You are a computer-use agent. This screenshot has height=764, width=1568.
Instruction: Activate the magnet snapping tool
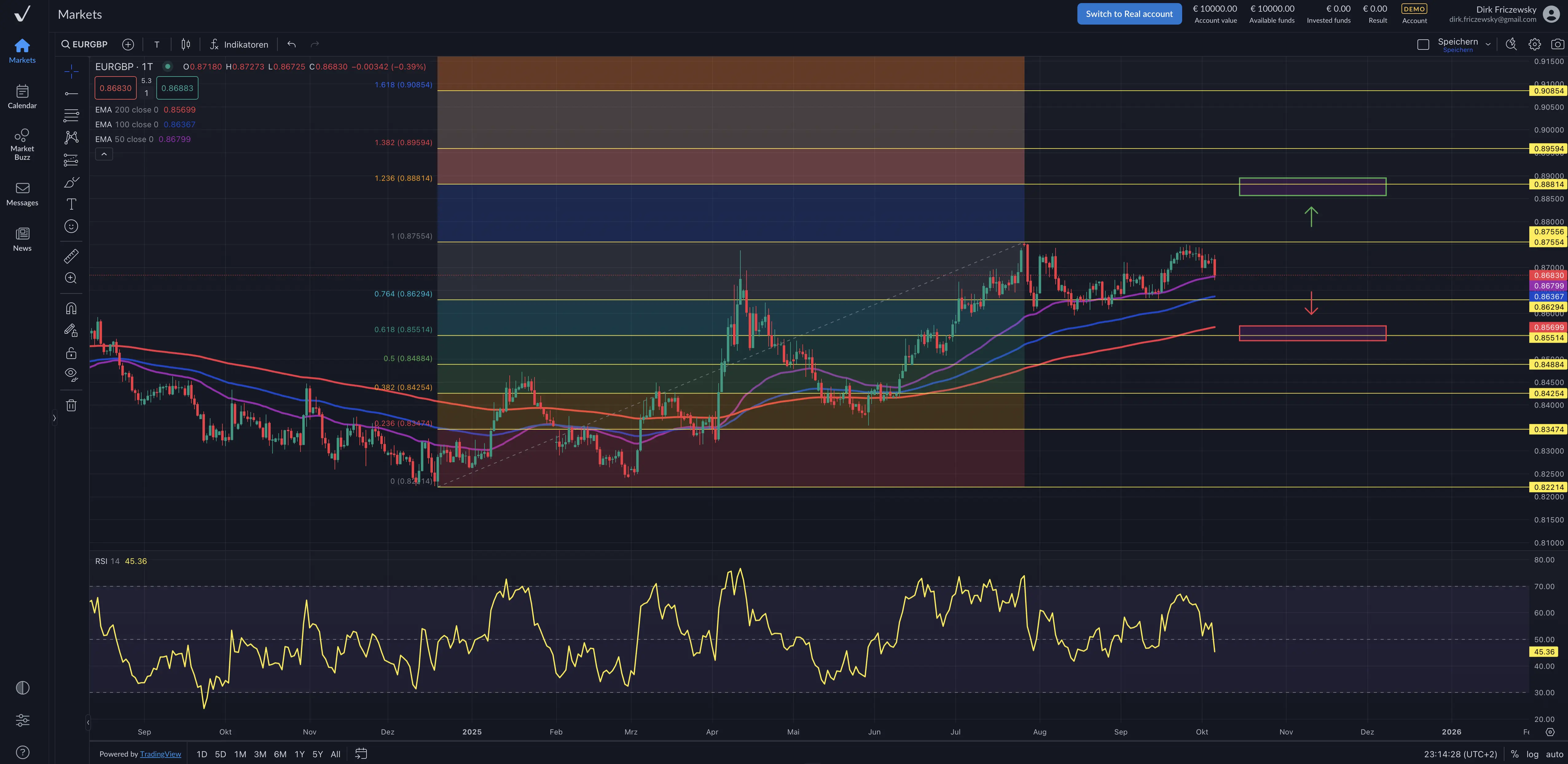(71, 308)
